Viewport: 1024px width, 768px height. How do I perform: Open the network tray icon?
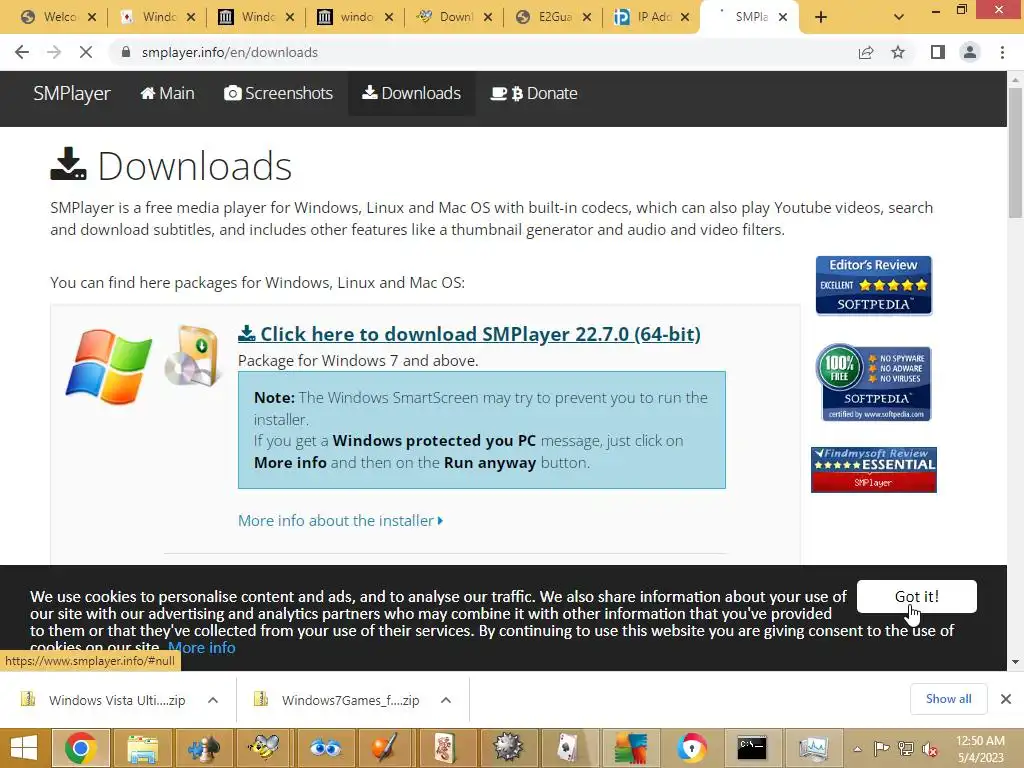[906, 749]
